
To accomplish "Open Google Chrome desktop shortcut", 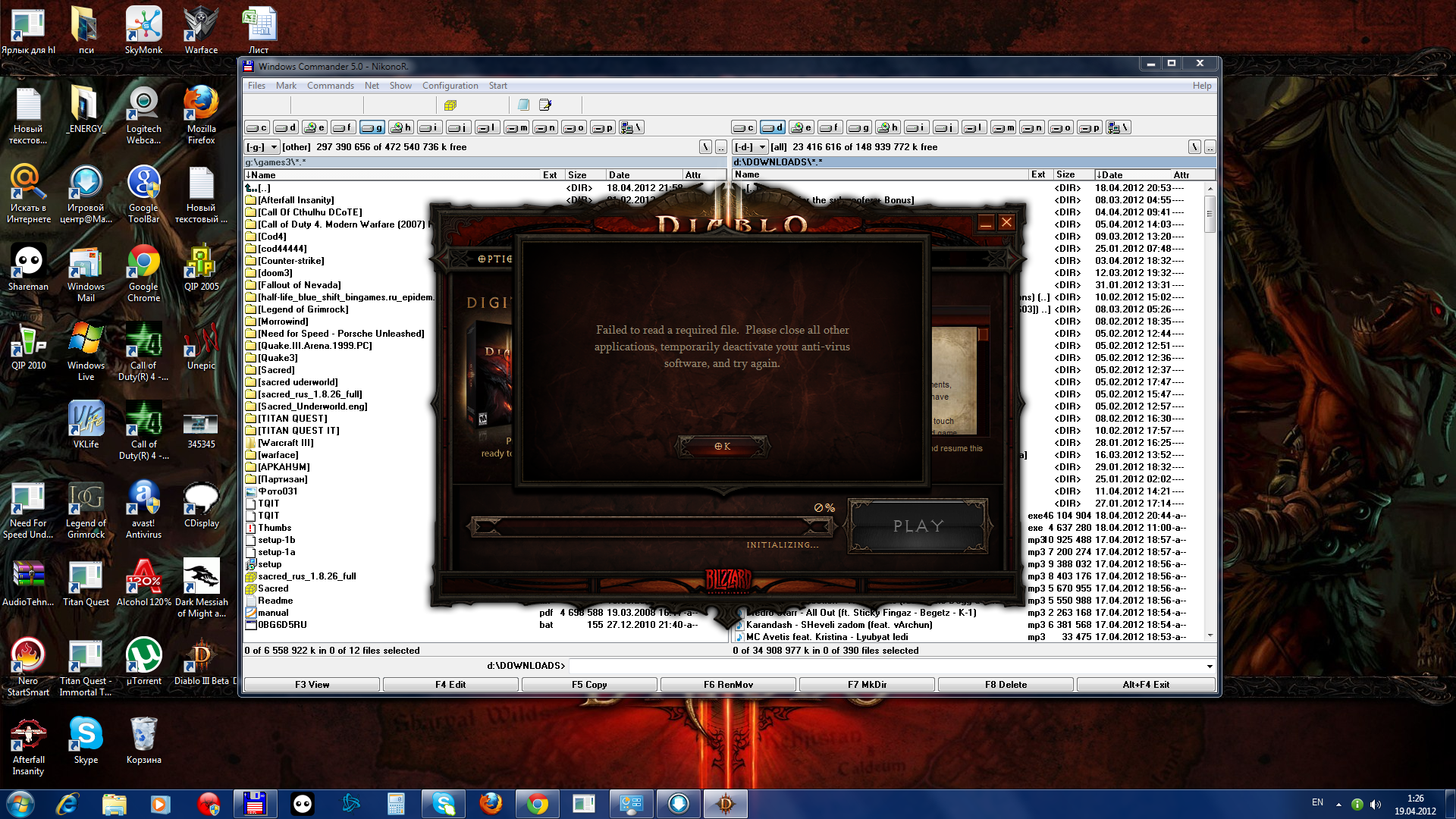I will 143,272.
